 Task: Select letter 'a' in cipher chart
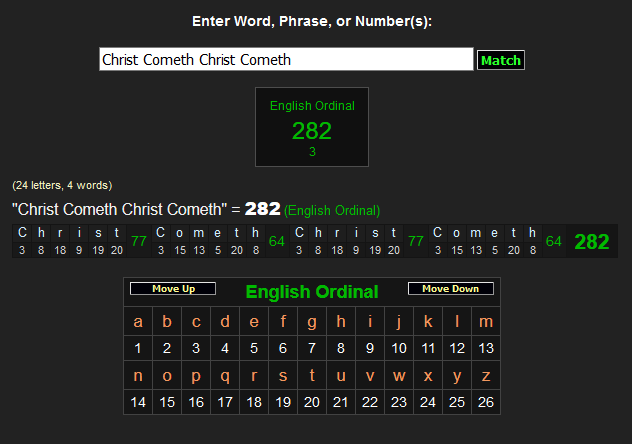click(x=138, y=322)
